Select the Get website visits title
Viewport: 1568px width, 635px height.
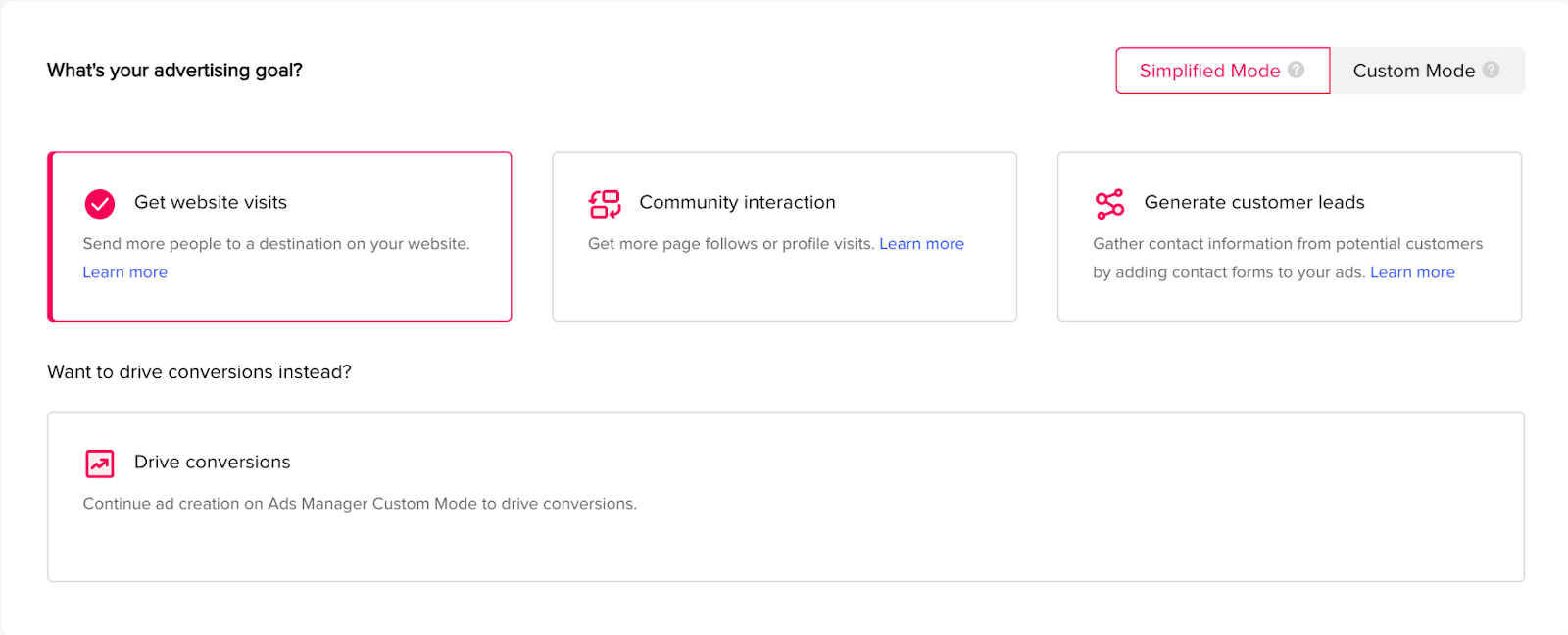211,202
